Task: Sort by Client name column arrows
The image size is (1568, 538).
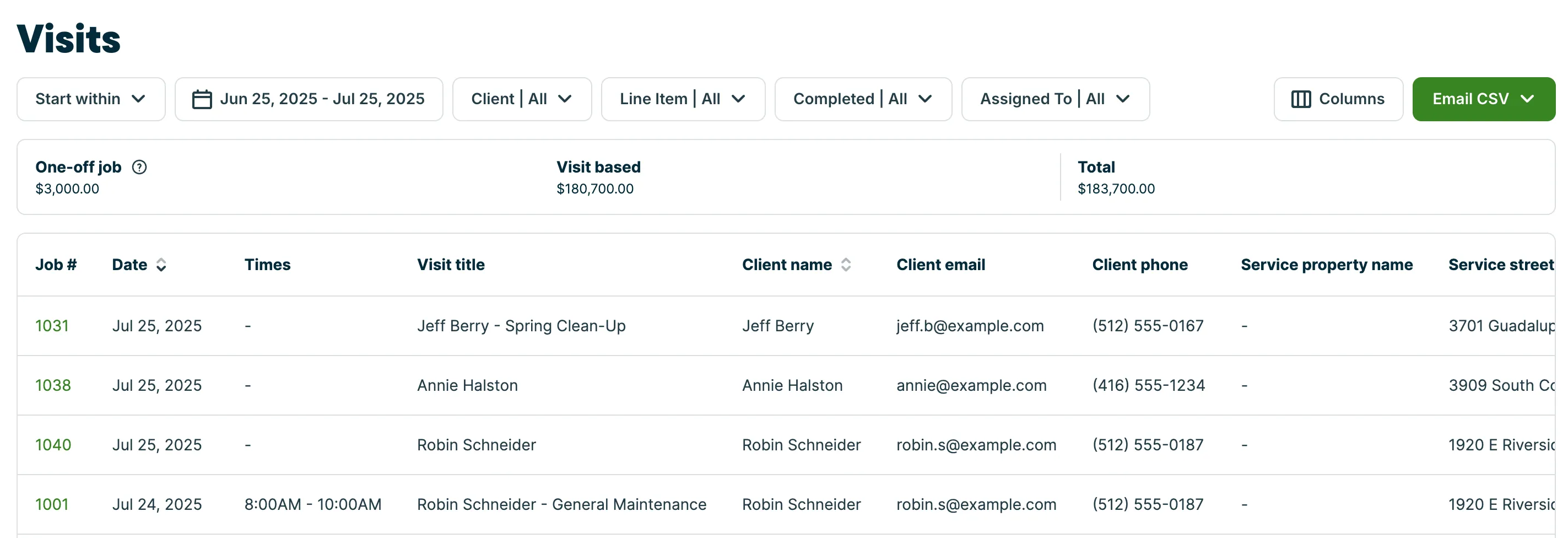Action: pos(846,265)
